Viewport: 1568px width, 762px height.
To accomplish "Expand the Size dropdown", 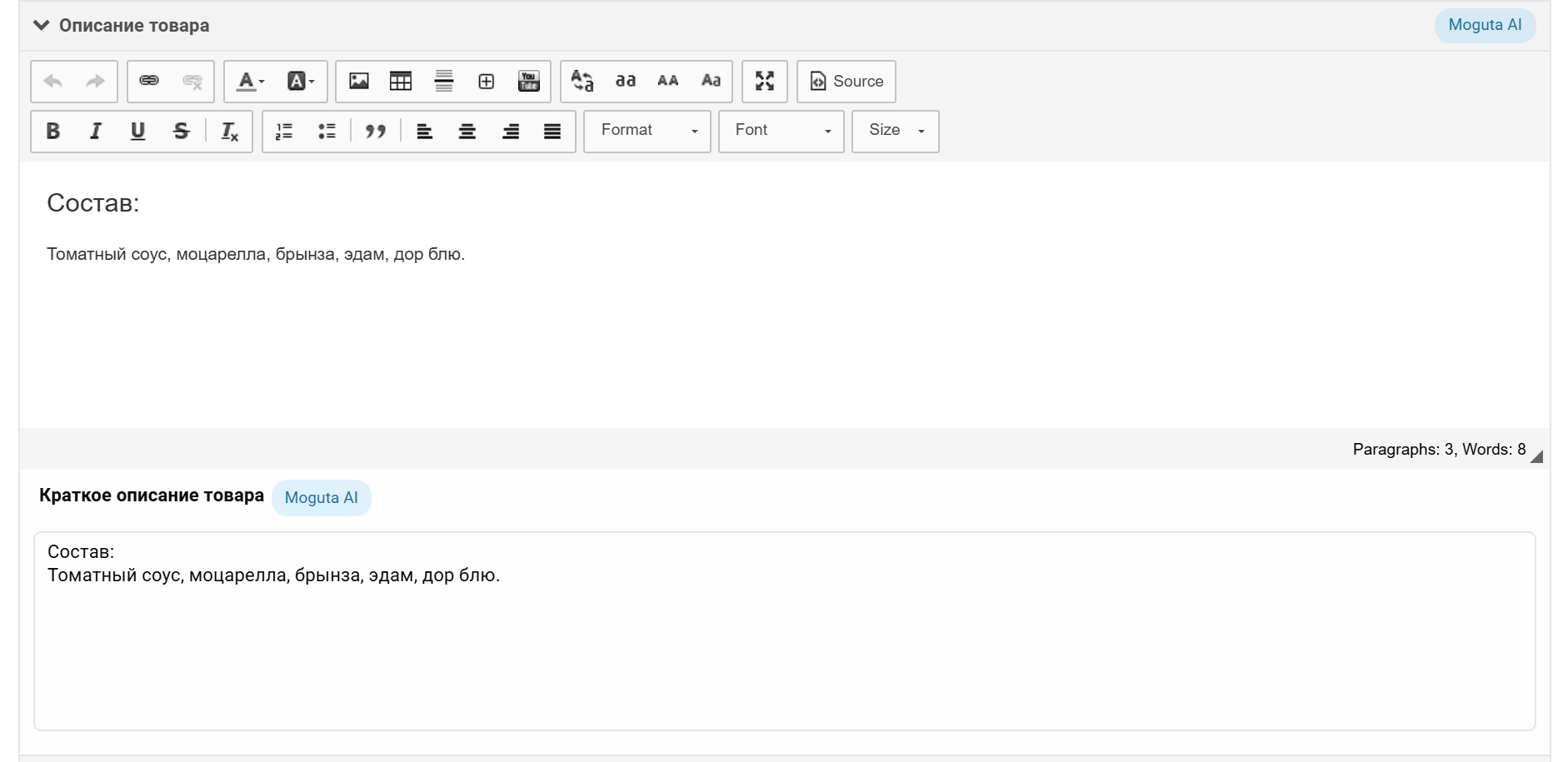I will click(896, 131).
